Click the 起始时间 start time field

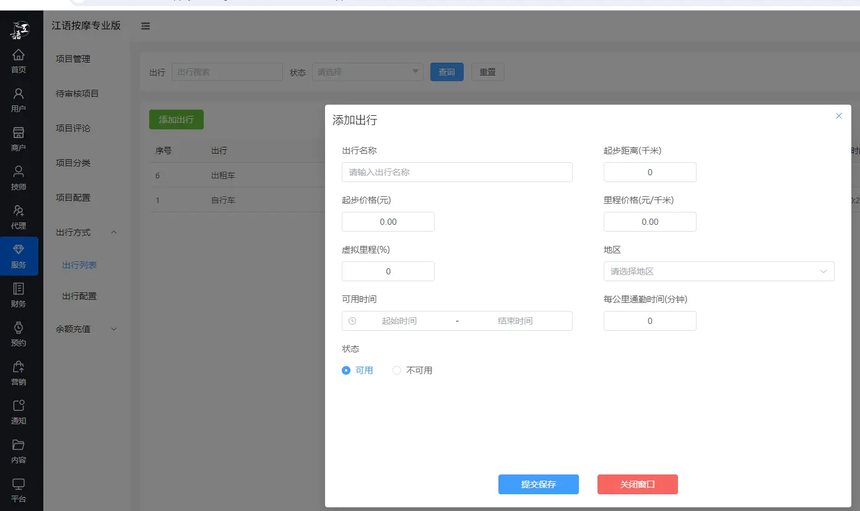tap(399, 321)
